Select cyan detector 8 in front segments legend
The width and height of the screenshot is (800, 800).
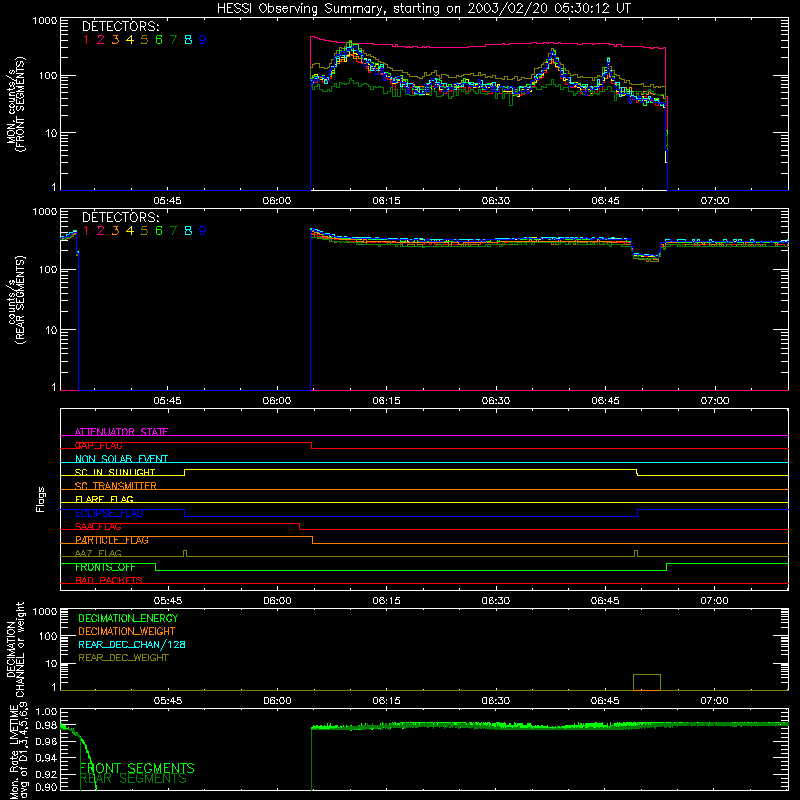pos(188,40)
